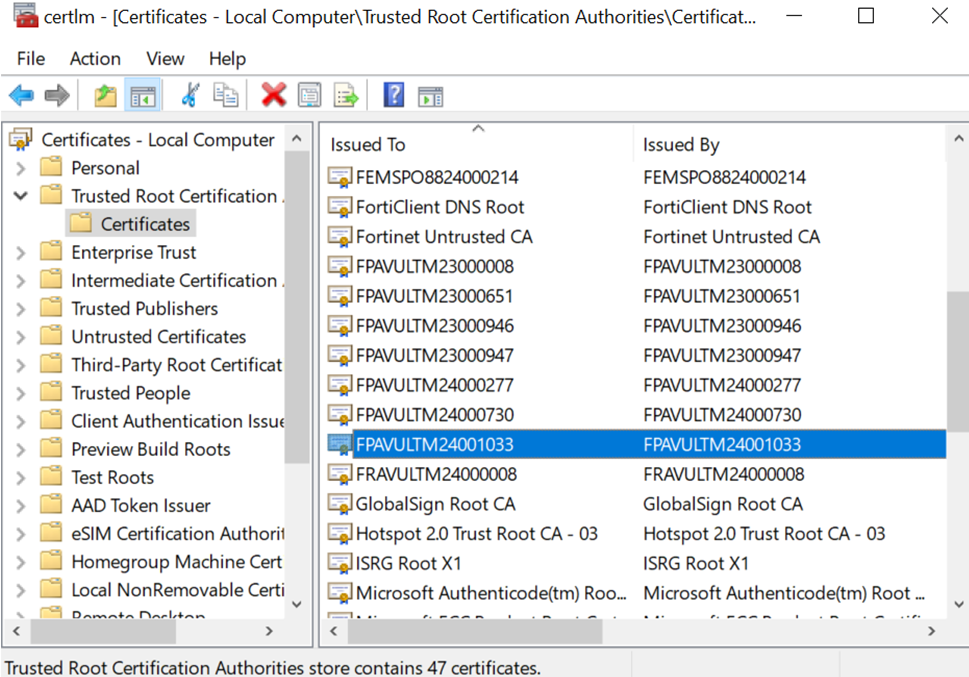Select the ISRG Root X1 certificate

tap(409, 563)
